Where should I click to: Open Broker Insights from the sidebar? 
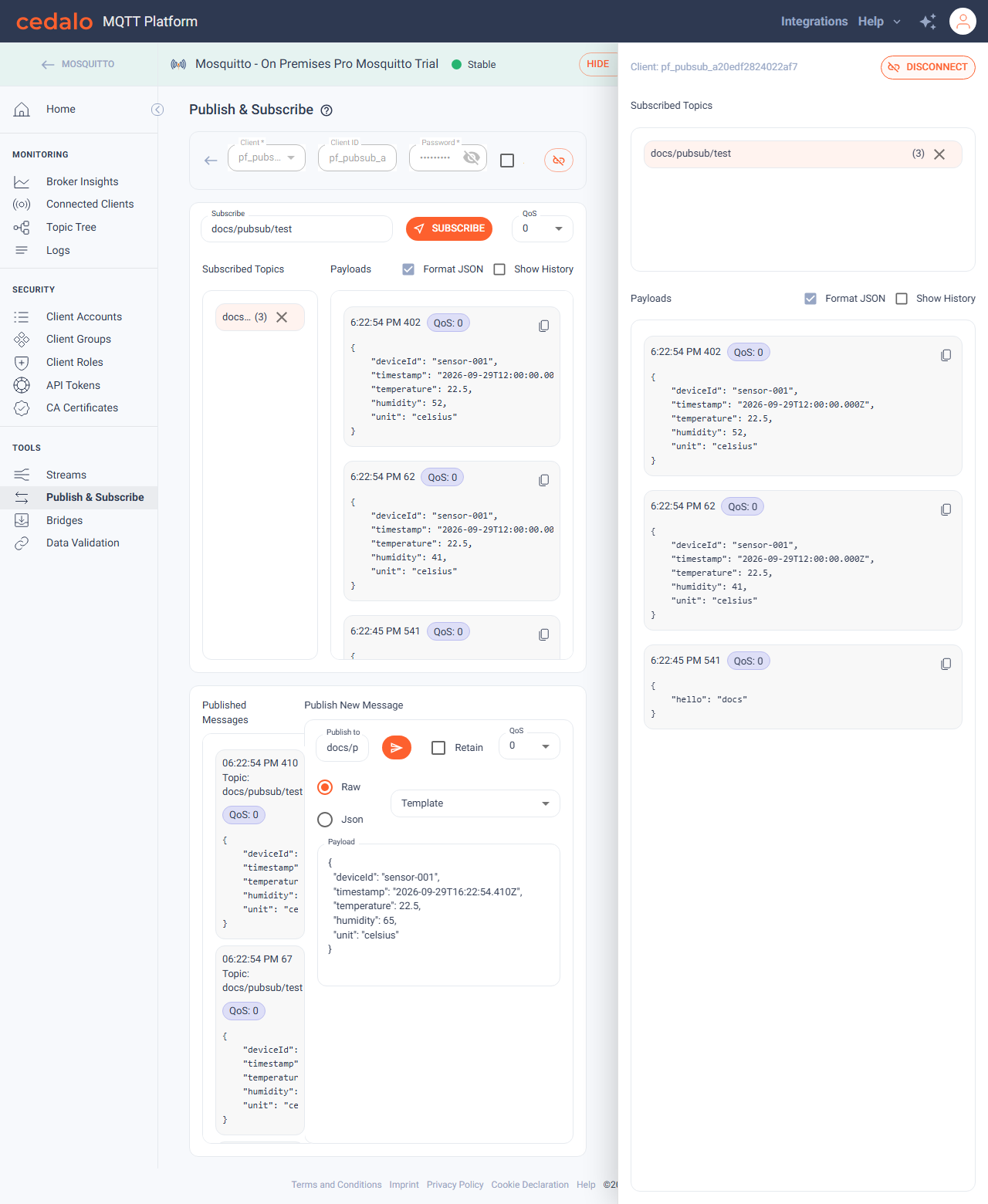point(82,181)
